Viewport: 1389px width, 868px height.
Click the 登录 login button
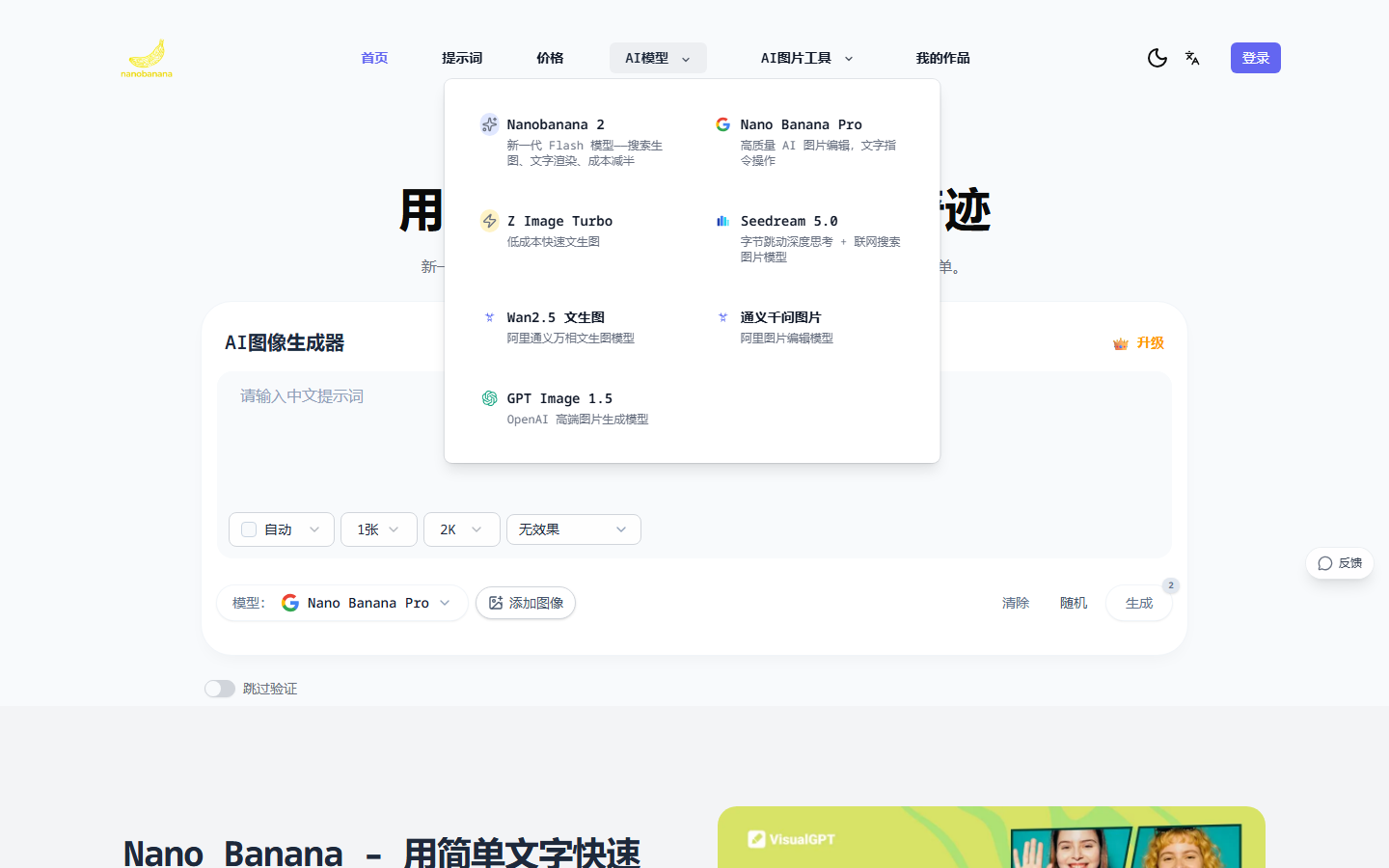[x=1256, y=58]
